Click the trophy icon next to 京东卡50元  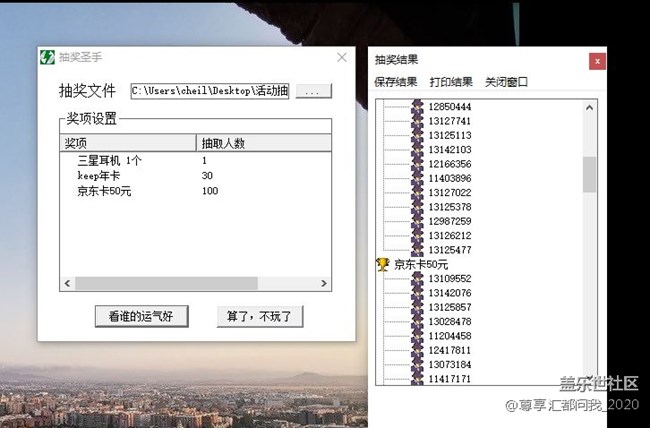click(383, 264)
